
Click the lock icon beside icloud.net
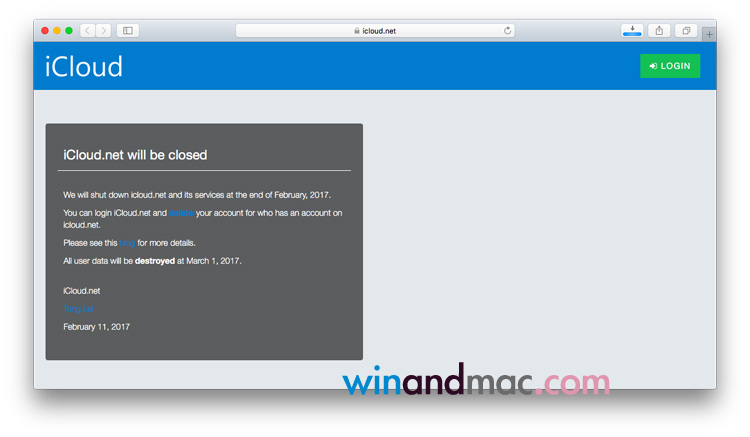coord(356,31)
